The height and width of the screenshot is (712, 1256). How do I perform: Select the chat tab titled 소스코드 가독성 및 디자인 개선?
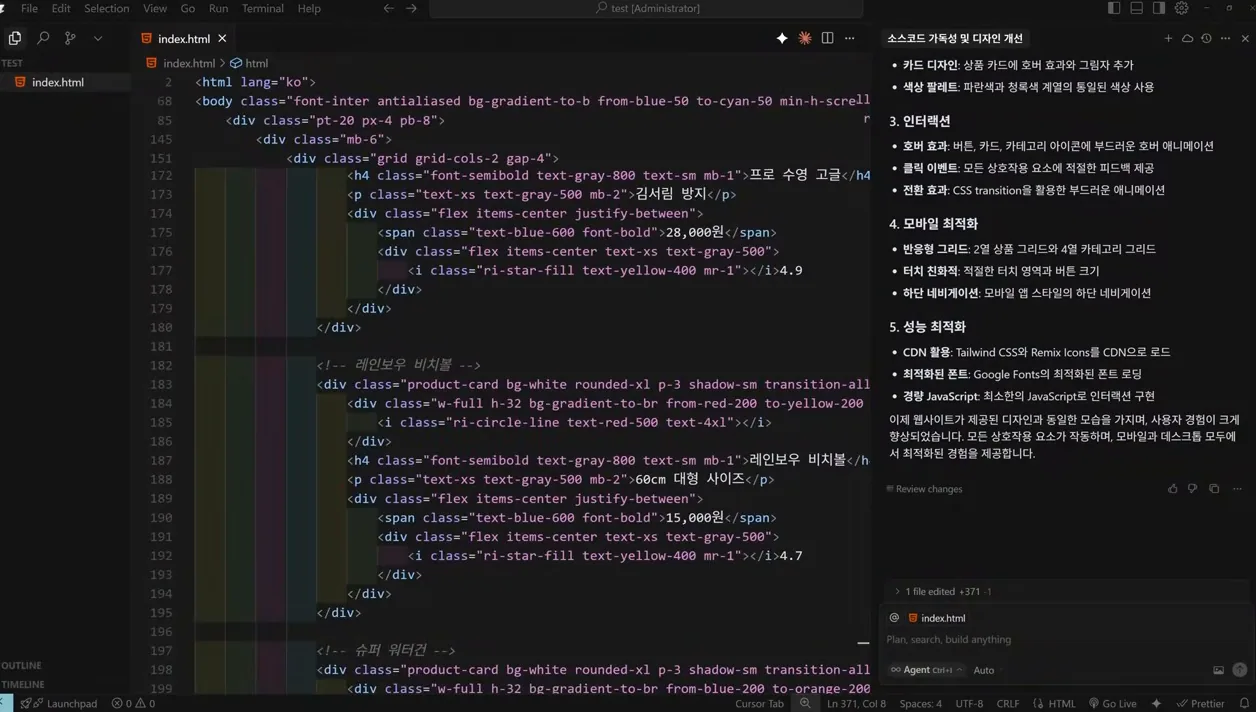(955, 38)
